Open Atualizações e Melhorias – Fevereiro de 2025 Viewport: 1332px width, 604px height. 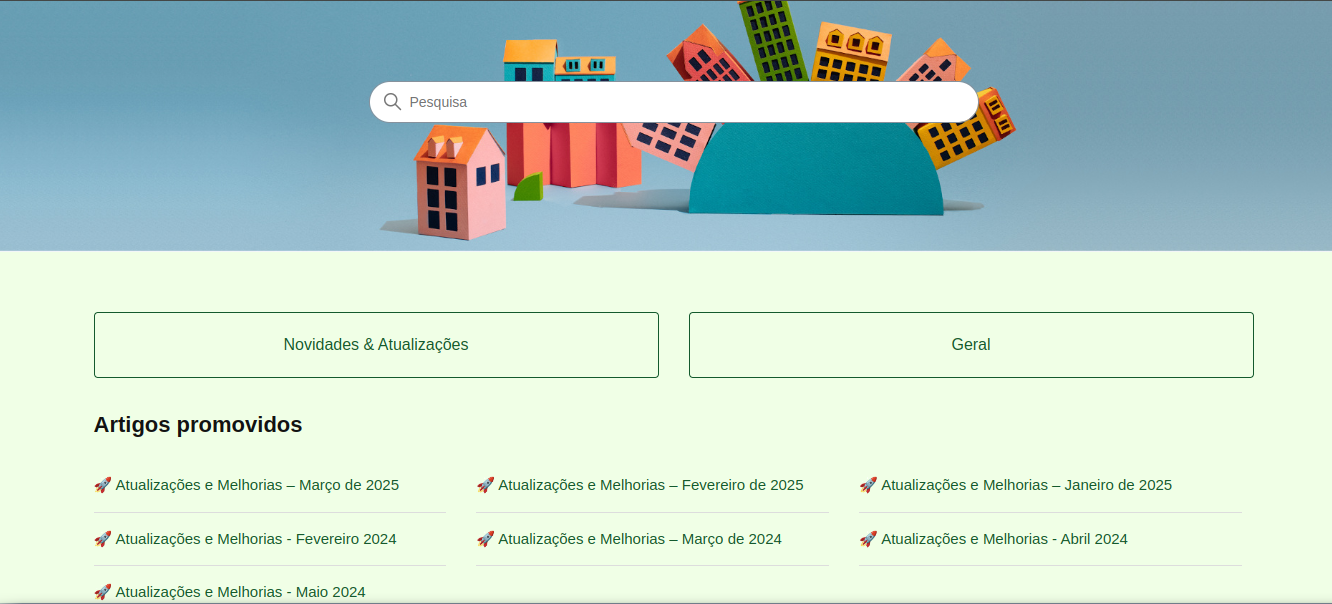[640, 485]
